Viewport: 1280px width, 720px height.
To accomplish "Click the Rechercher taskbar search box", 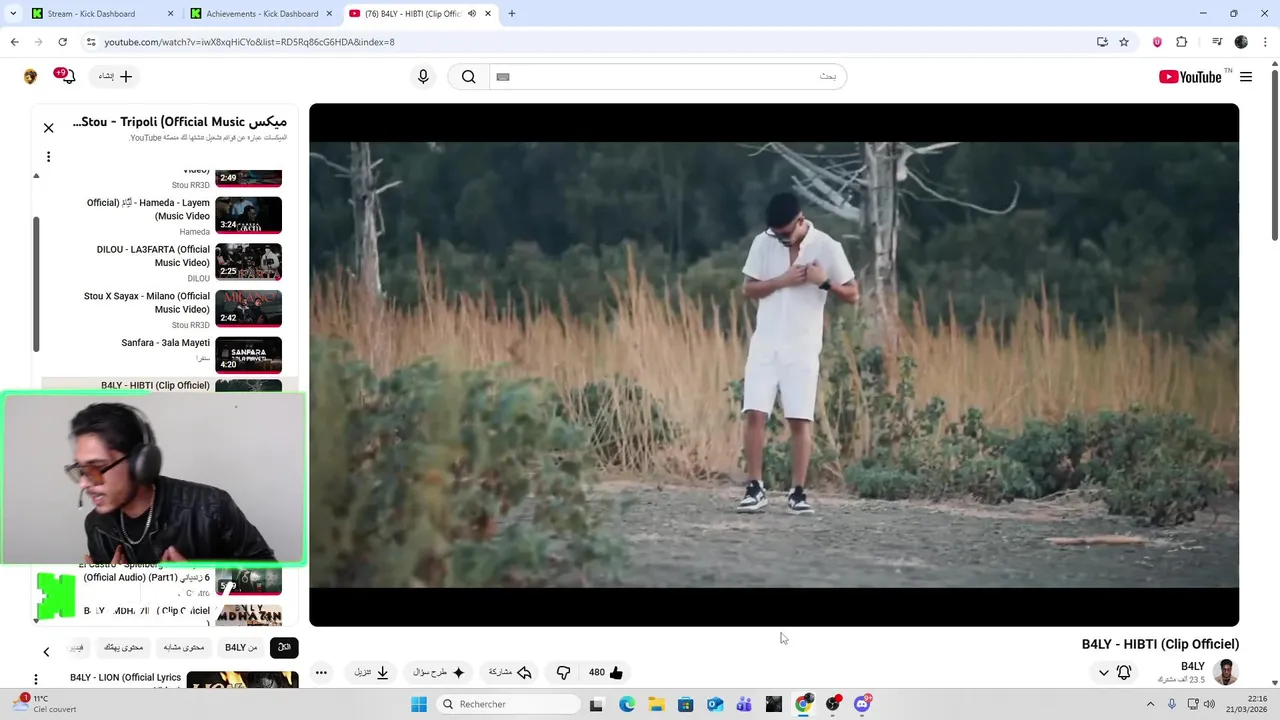I will click(x=508, y=704).
